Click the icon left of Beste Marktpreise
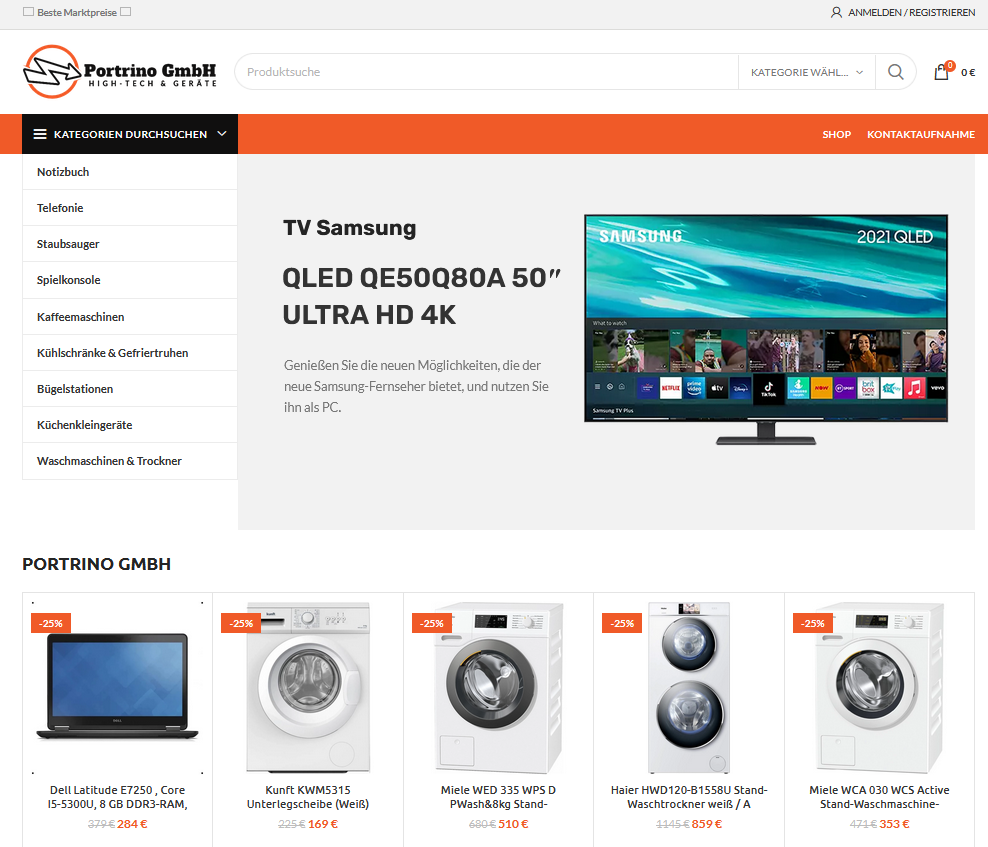The width and height of the screenshot is (988, 847). pos(28,11)
